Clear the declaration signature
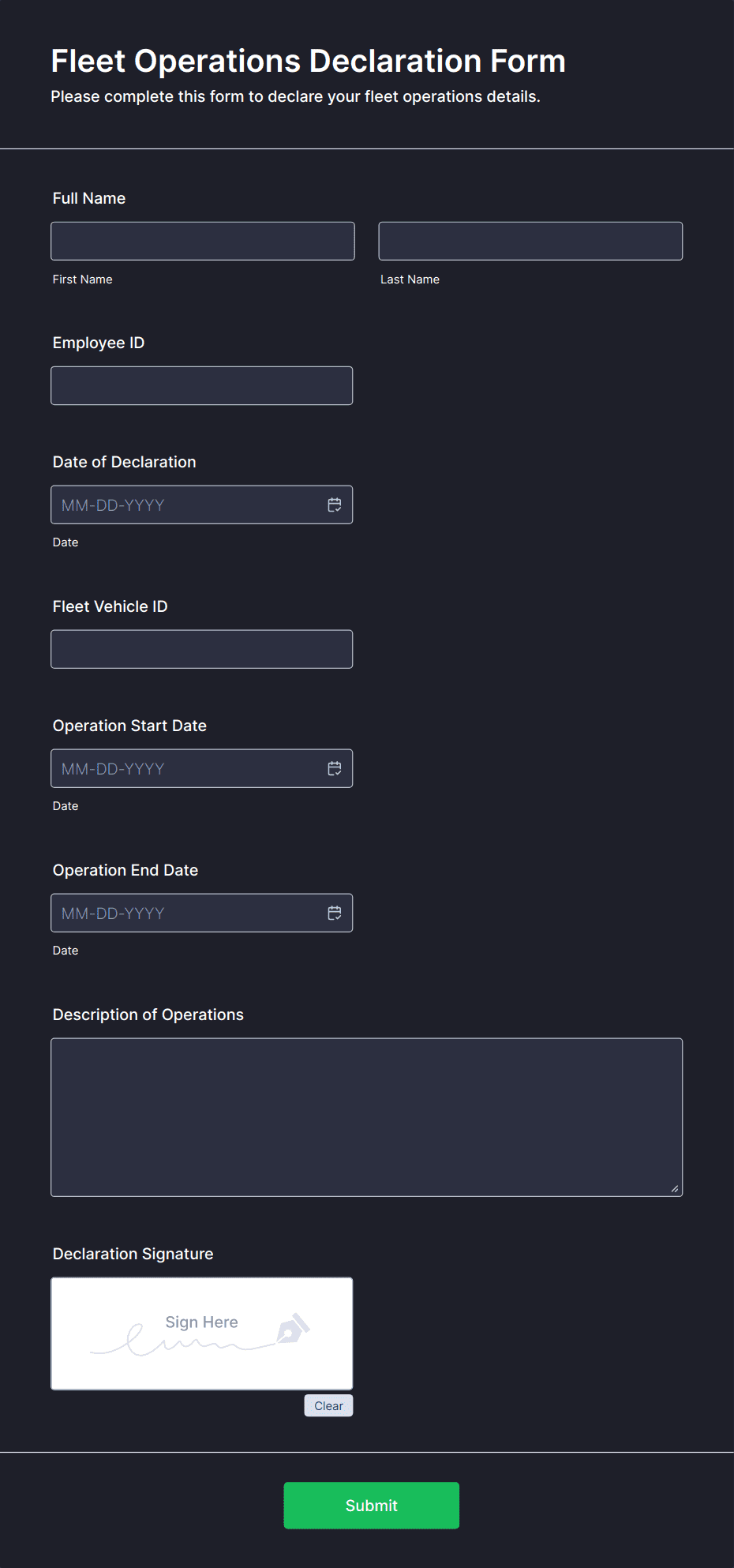 pyautogui.click(x=328, y=1405)
